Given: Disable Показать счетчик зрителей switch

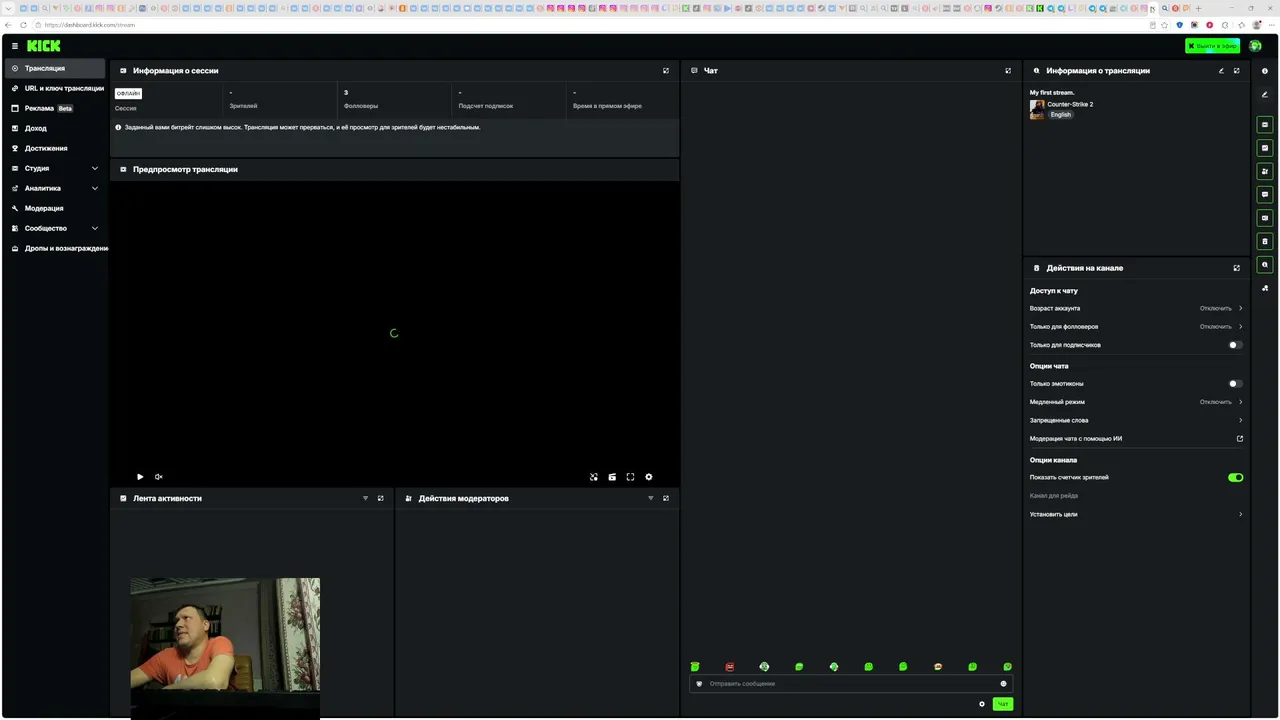Looking at the screenshot, I should [x=1236, y=477].
